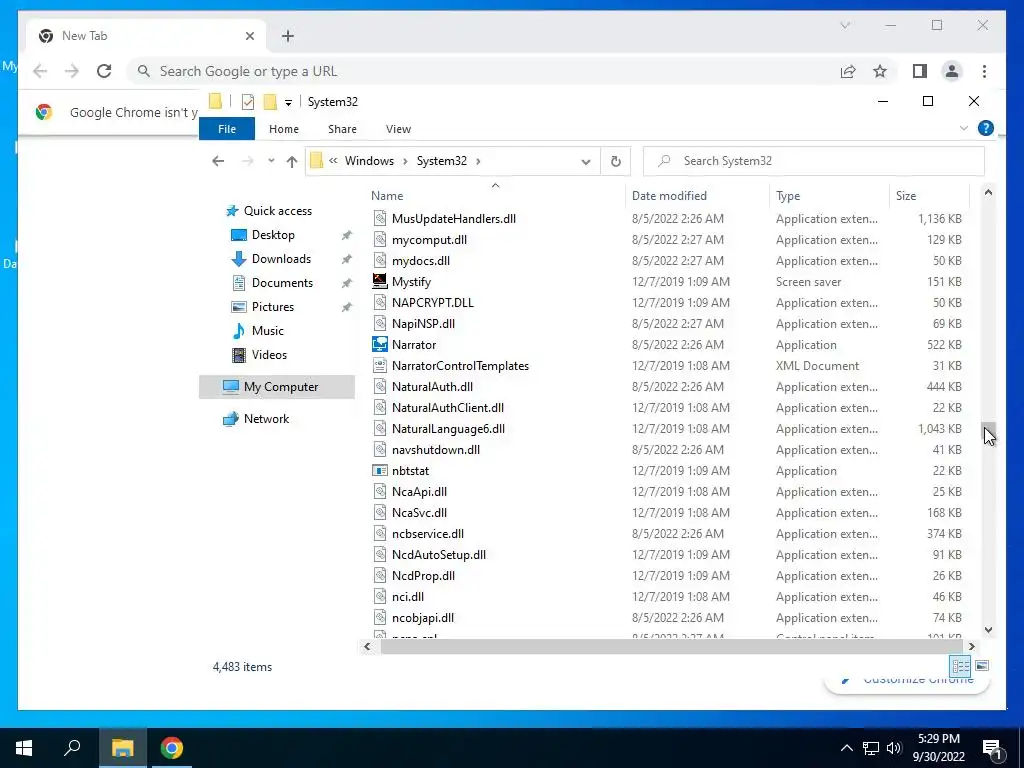Click the vertical scrollbar thumb
The width and height of the screenshot is (1024, 768).
pos(988,434)
